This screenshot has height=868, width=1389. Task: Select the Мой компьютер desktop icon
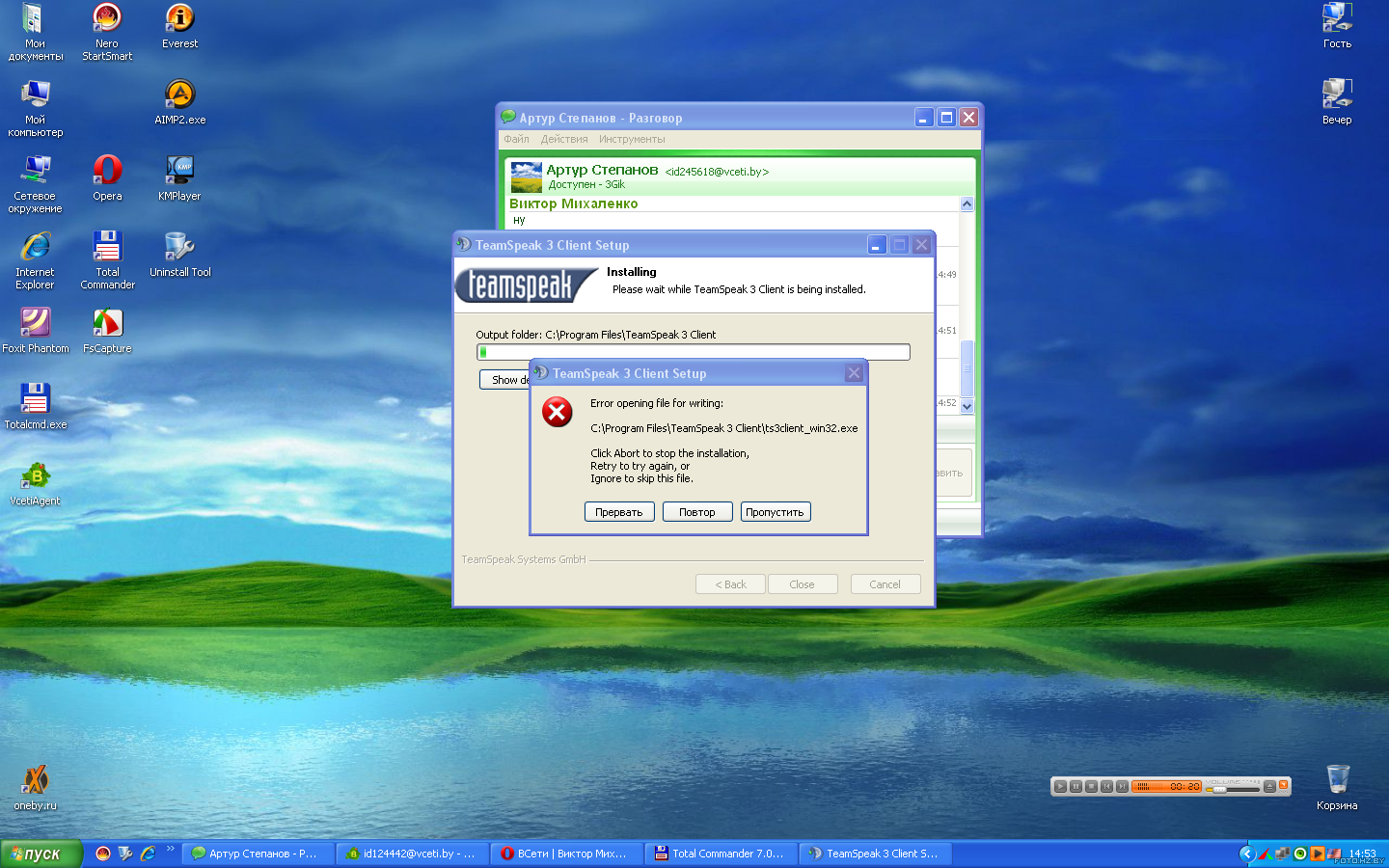pos(35,108)
